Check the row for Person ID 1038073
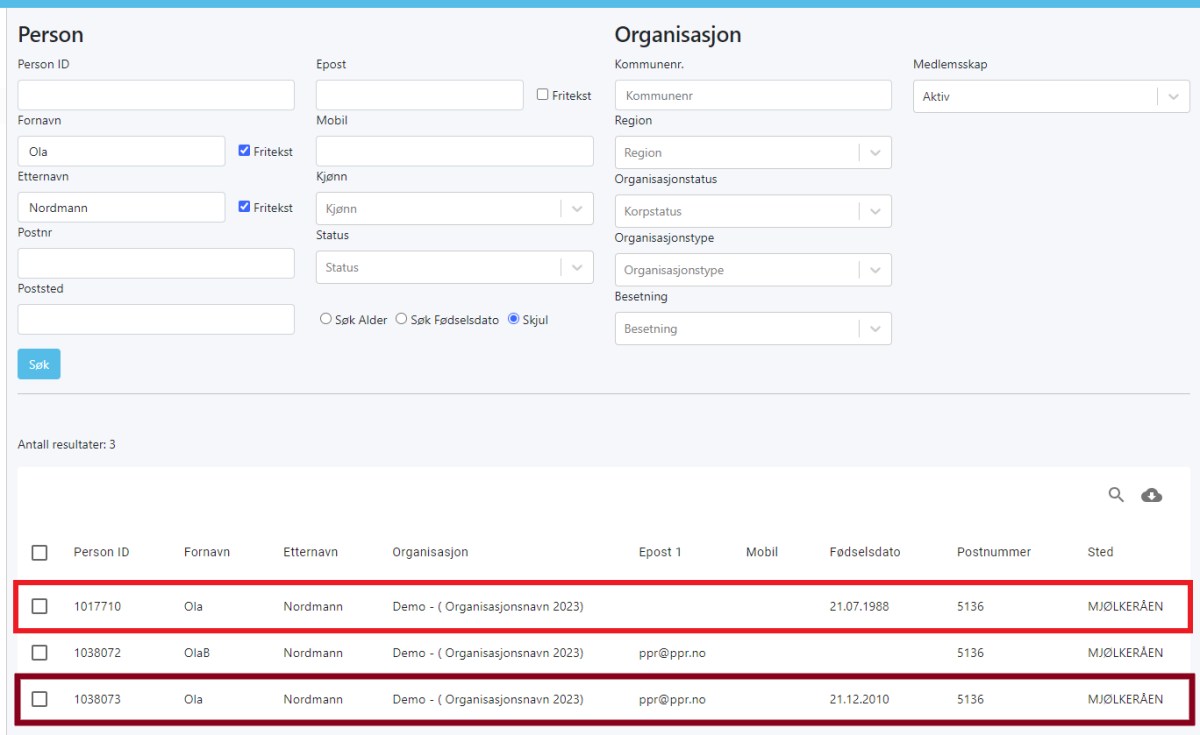 [39, 699]
